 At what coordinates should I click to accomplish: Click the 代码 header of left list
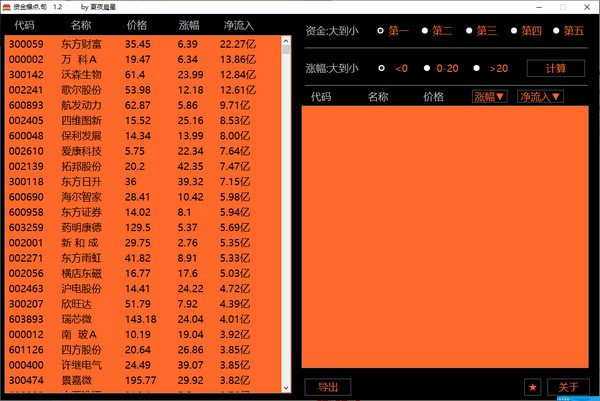pyautogui.click(x=24, y=25)
